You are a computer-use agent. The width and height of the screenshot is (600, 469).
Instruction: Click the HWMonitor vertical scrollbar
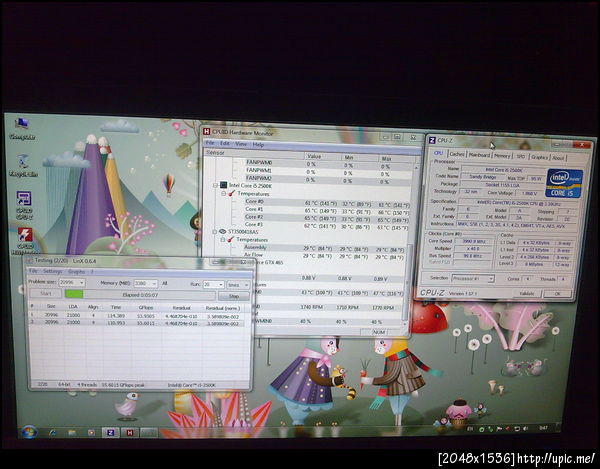coord(406,283)
